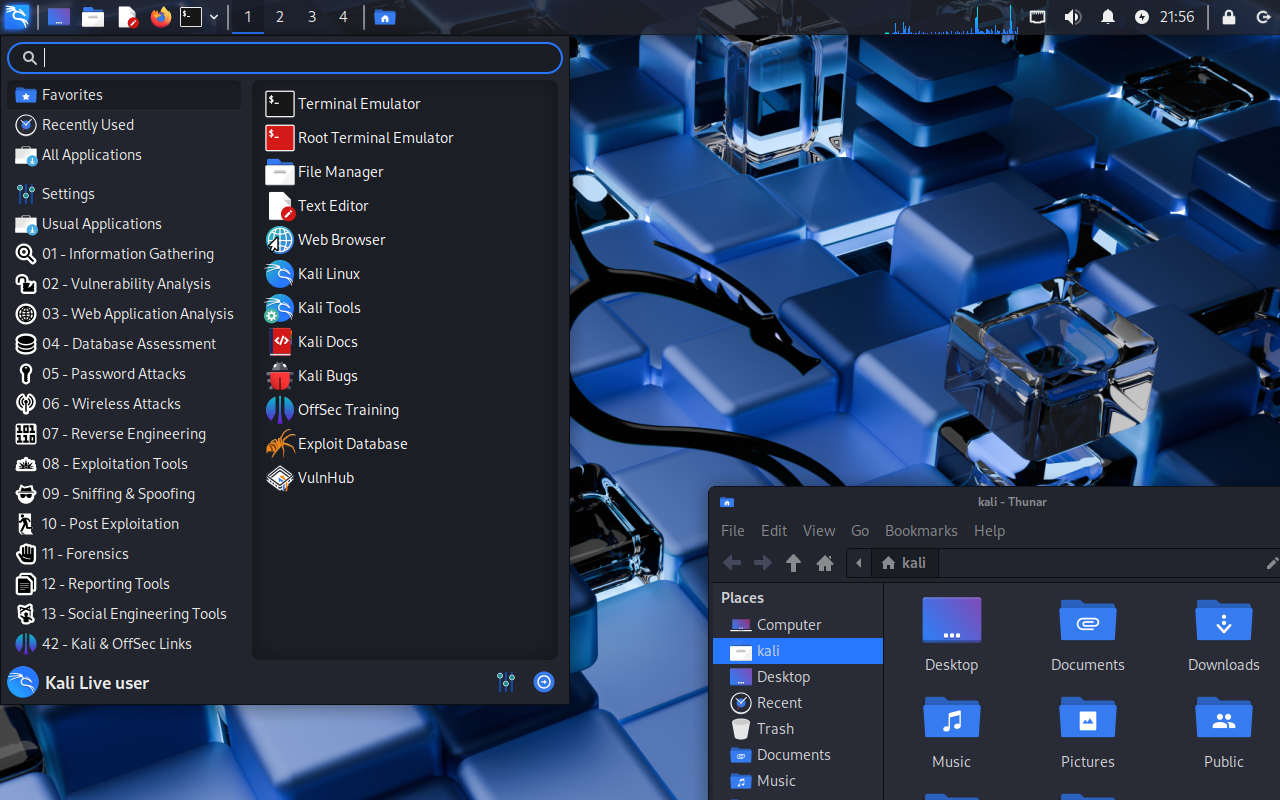Open the notifications bell icon
This screenshot has height=800, width=1280.
(x=1108, y=17)
